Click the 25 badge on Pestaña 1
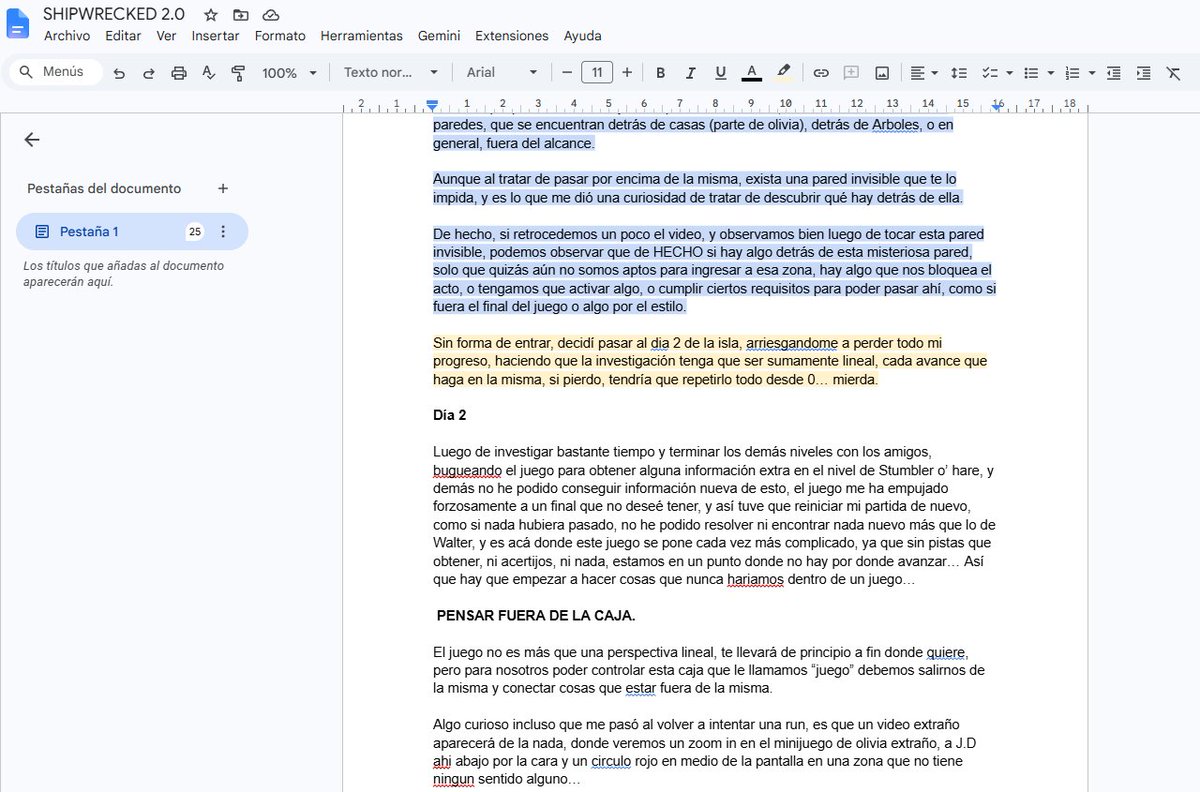The image size is (1200, 792). coord(194,232)
